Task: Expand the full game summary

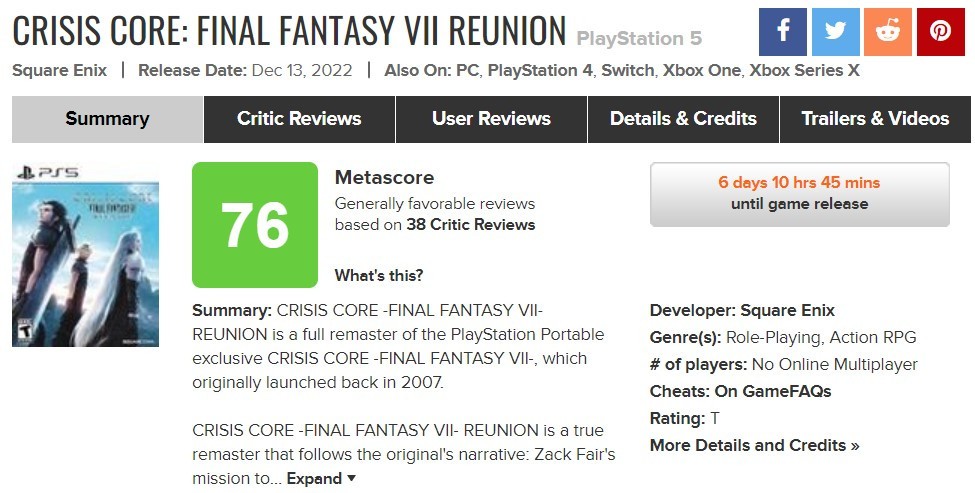Action: pos(321,479)
